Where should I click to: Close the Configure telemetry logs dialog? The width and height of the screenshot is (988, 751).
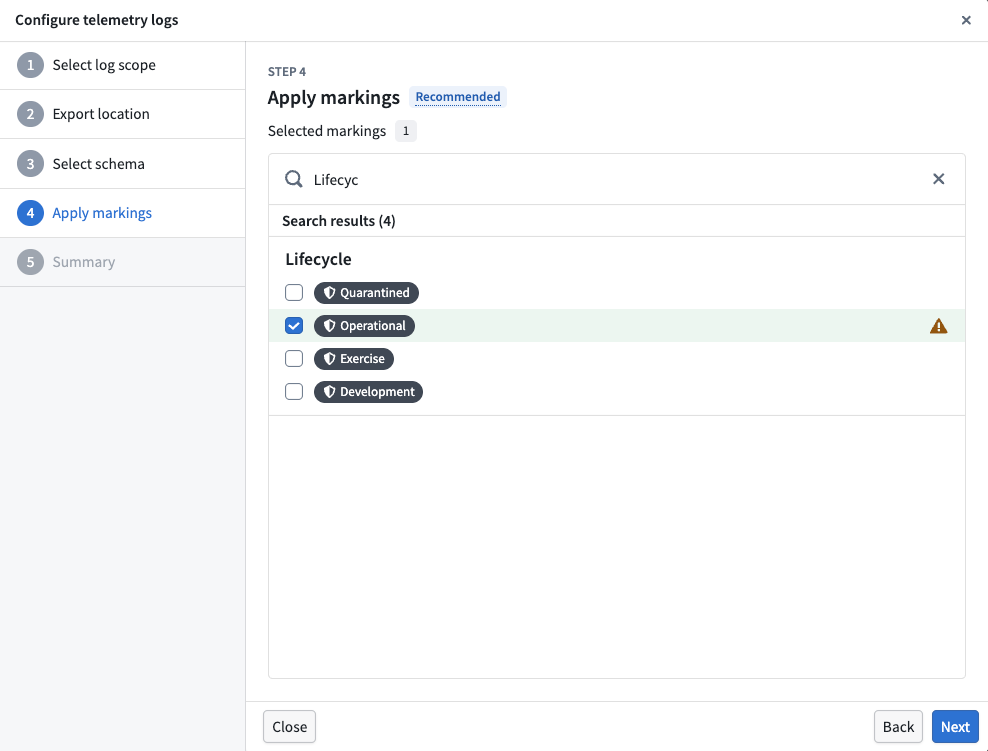click(x=965, y=20)
